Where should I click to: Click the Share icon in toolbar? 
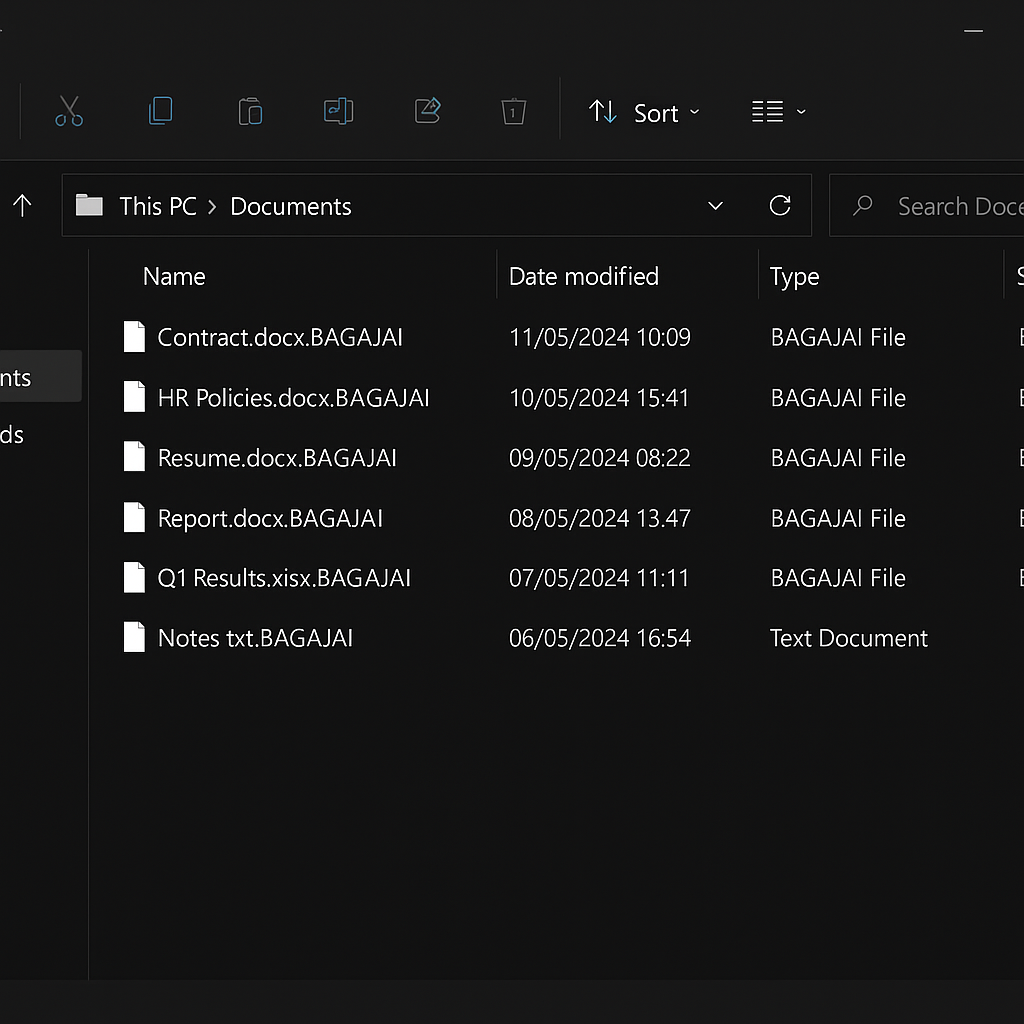pyautogui.click(x=428, y=110)
